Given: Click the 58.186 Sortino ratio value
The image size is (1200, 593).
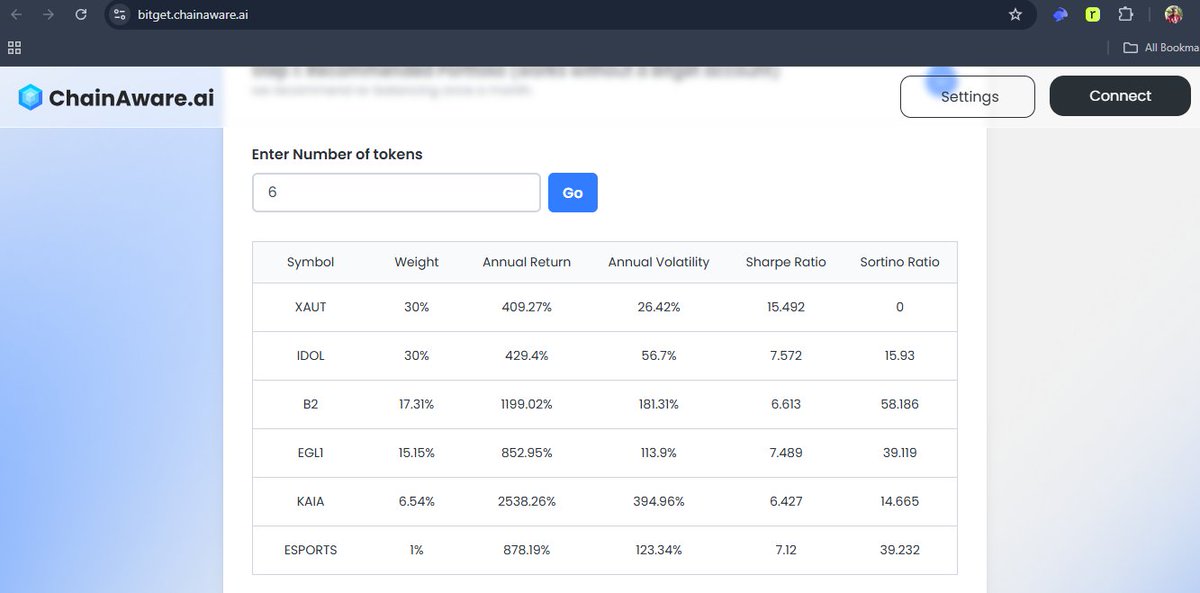Looking at the screenshot, I should click(900, 404).
